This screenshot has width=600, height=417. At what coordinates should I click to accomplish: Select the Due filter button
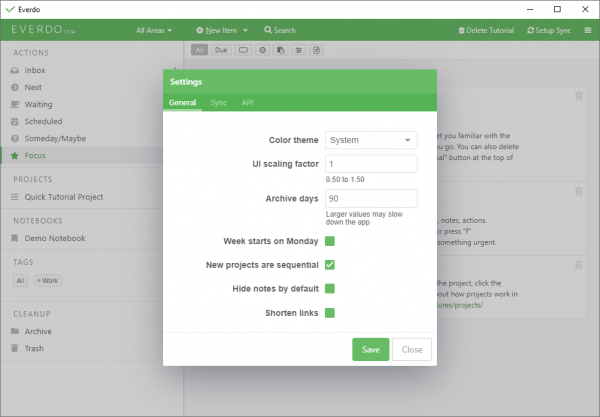point(221,50)
